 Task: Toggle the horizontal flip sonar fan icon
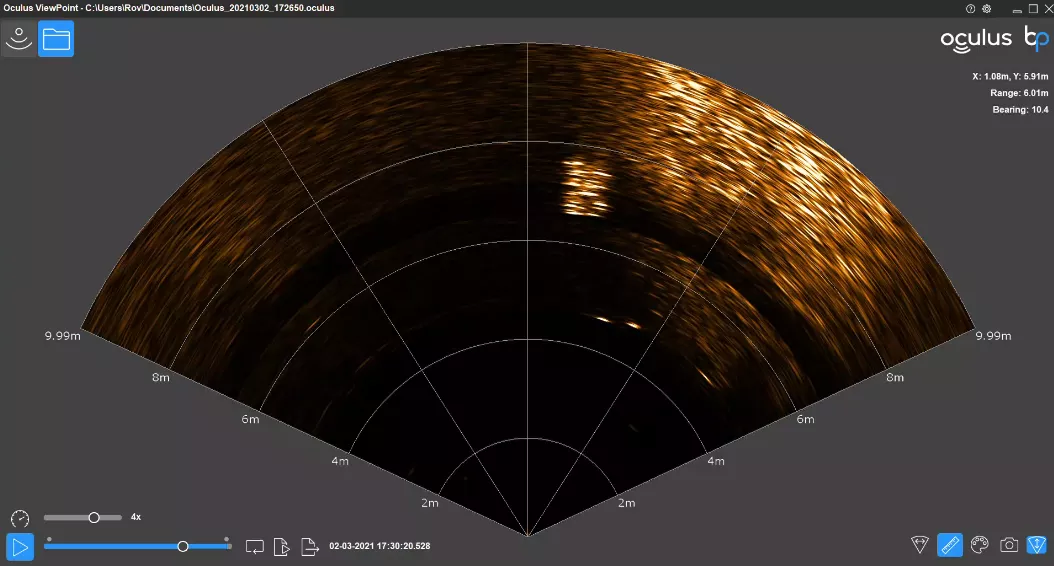tap(920, 545)
